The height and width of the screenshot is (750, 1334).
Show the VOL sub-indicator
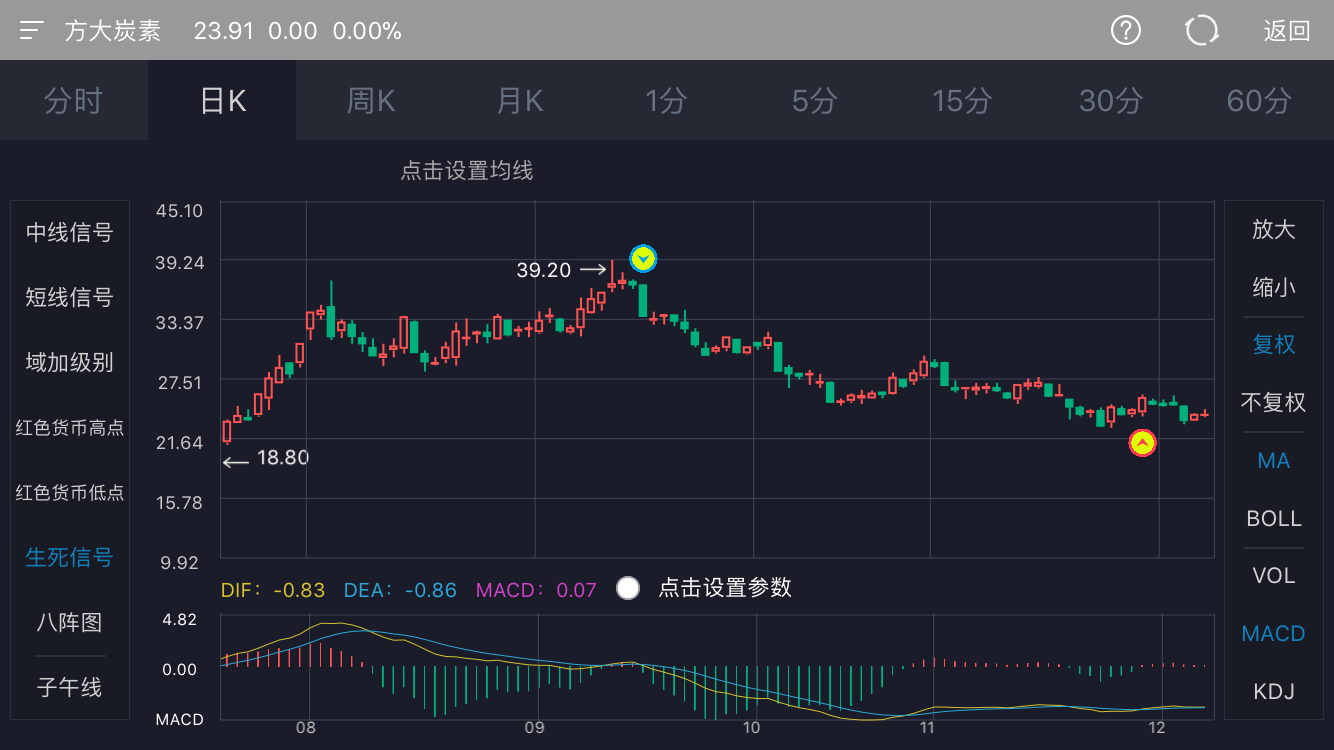(x=1274, y=575)
